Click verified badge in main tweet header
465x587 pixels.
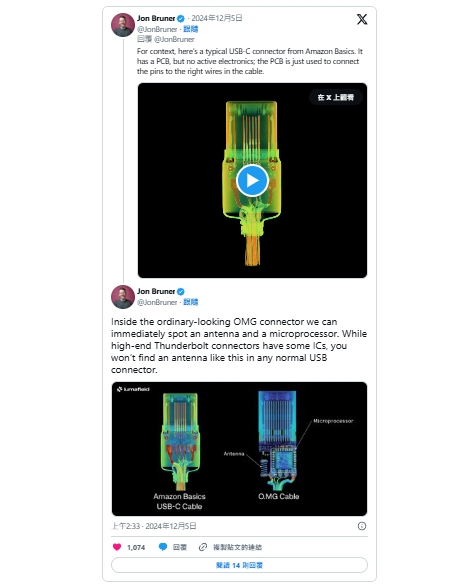click(x=181, y=291)
